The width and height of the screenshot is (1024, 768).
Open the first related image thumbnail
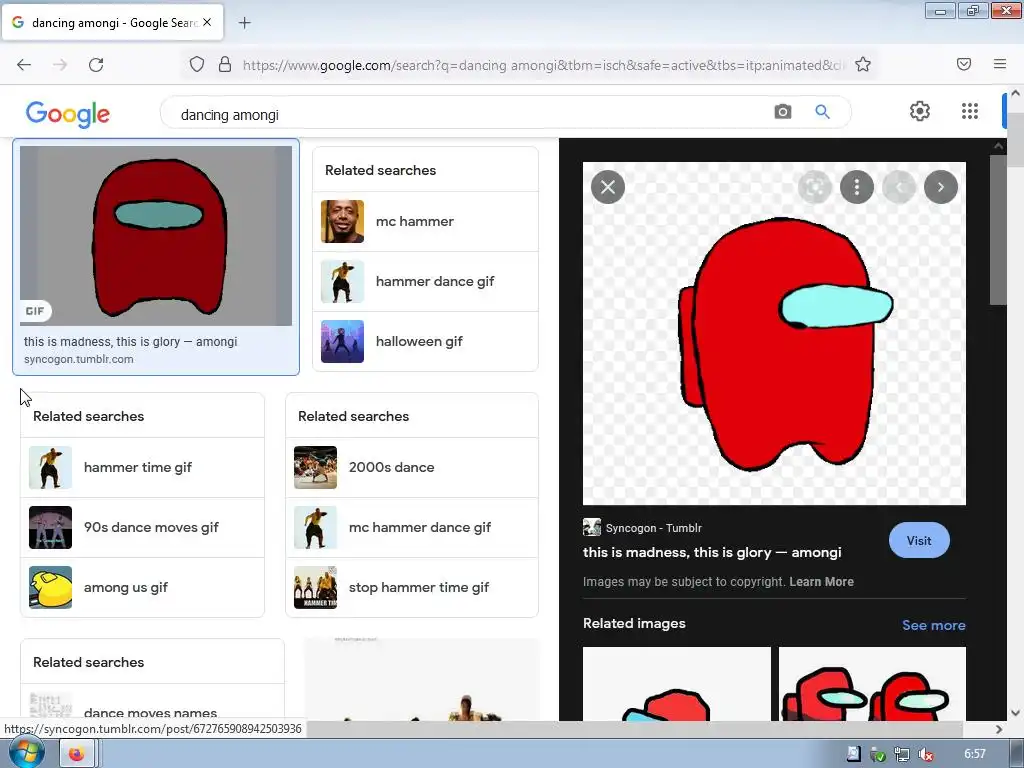point(677,684)
